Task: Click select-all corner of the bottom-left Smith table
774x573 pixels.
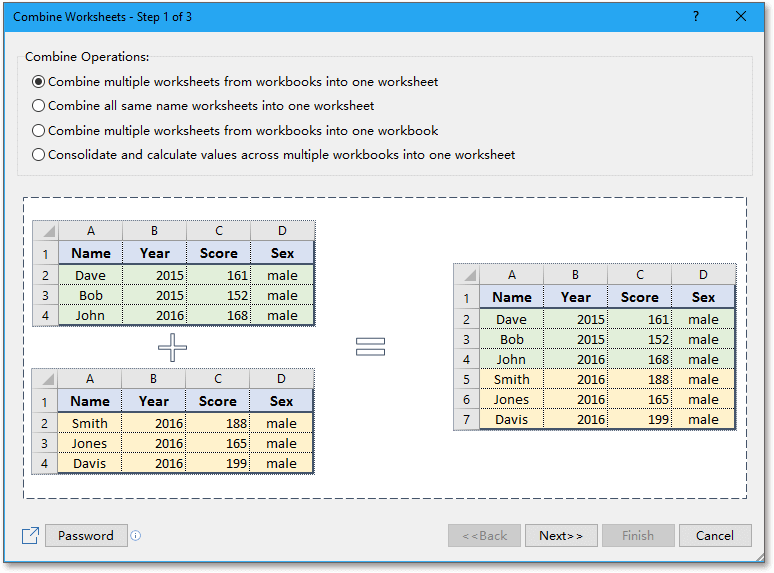Action: click(46, 379)
